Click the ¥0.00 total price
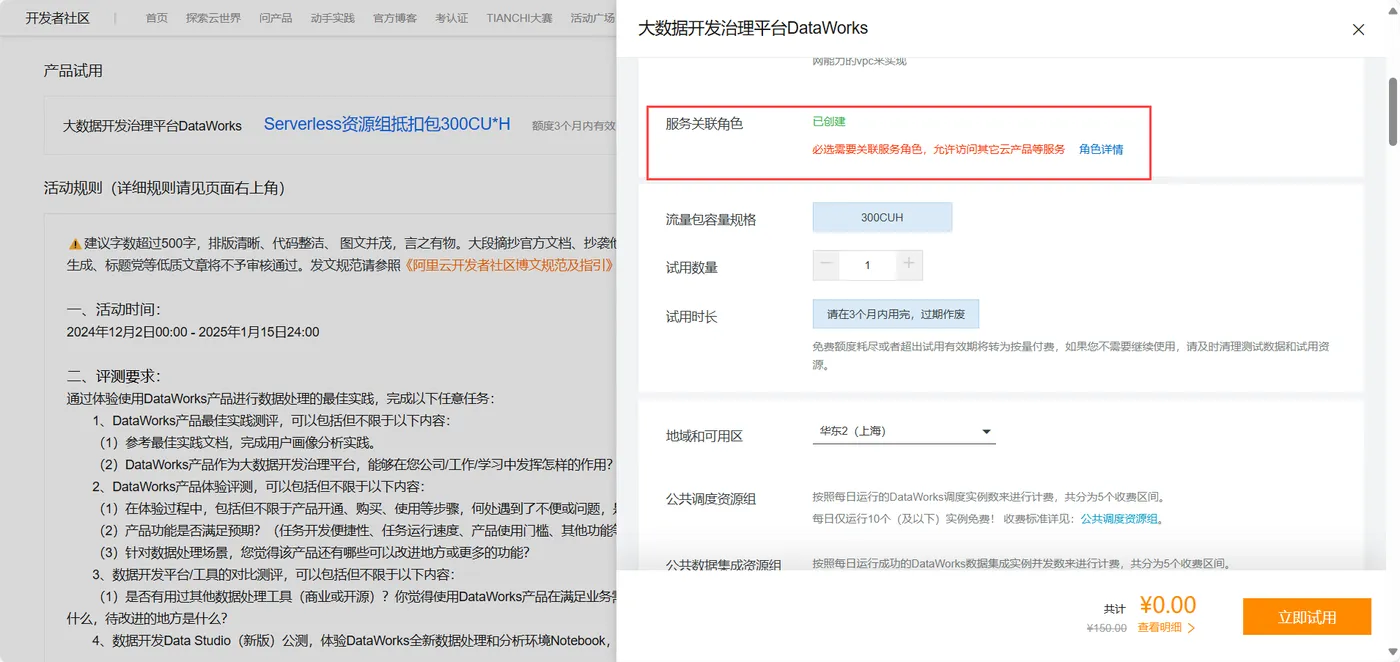The width and height of the screenshot is (1400, 662). (x=1168, y=604)
